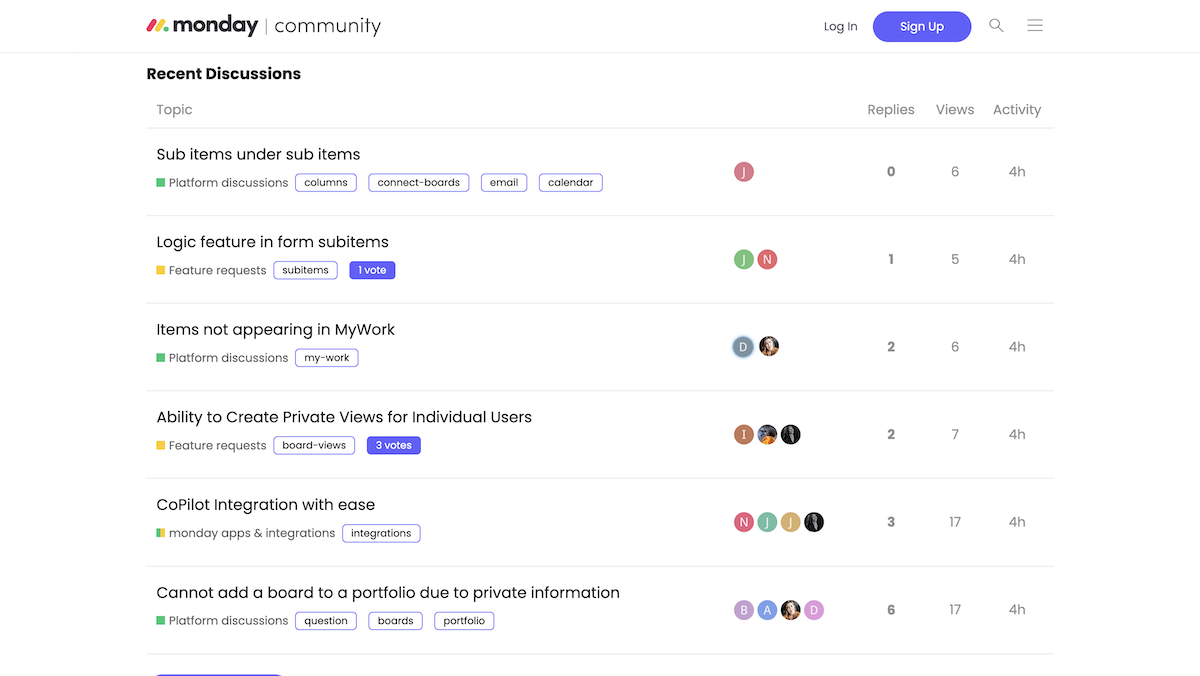Open the 'CoPilot Integration with ease' discussion
Image resolution: width=1200 pixels, height=676 pixels.
(x=265, y=504)
